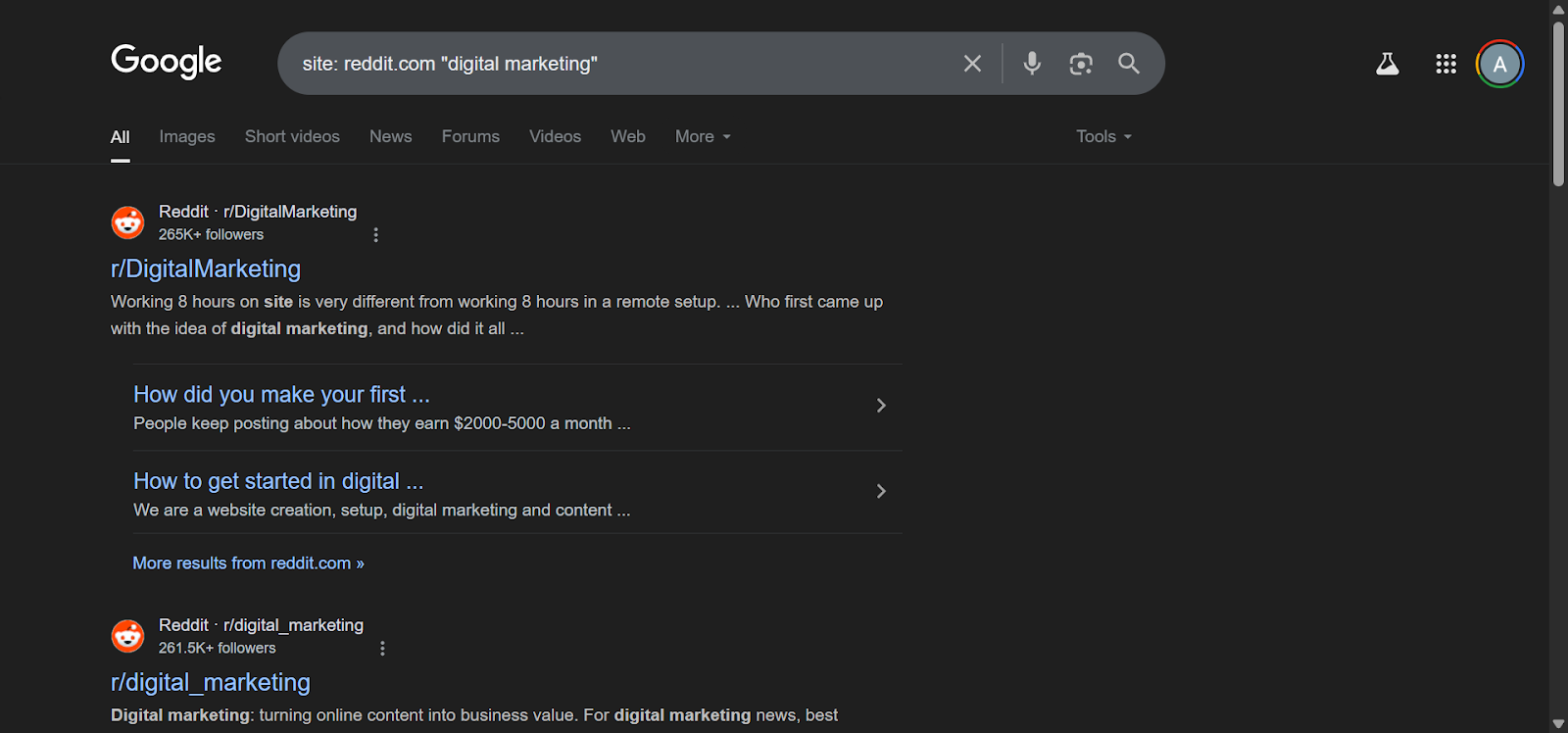Open 'How to get started in digital' link
Viewport: 1568px width, 733px height.
tap(278, 481)
